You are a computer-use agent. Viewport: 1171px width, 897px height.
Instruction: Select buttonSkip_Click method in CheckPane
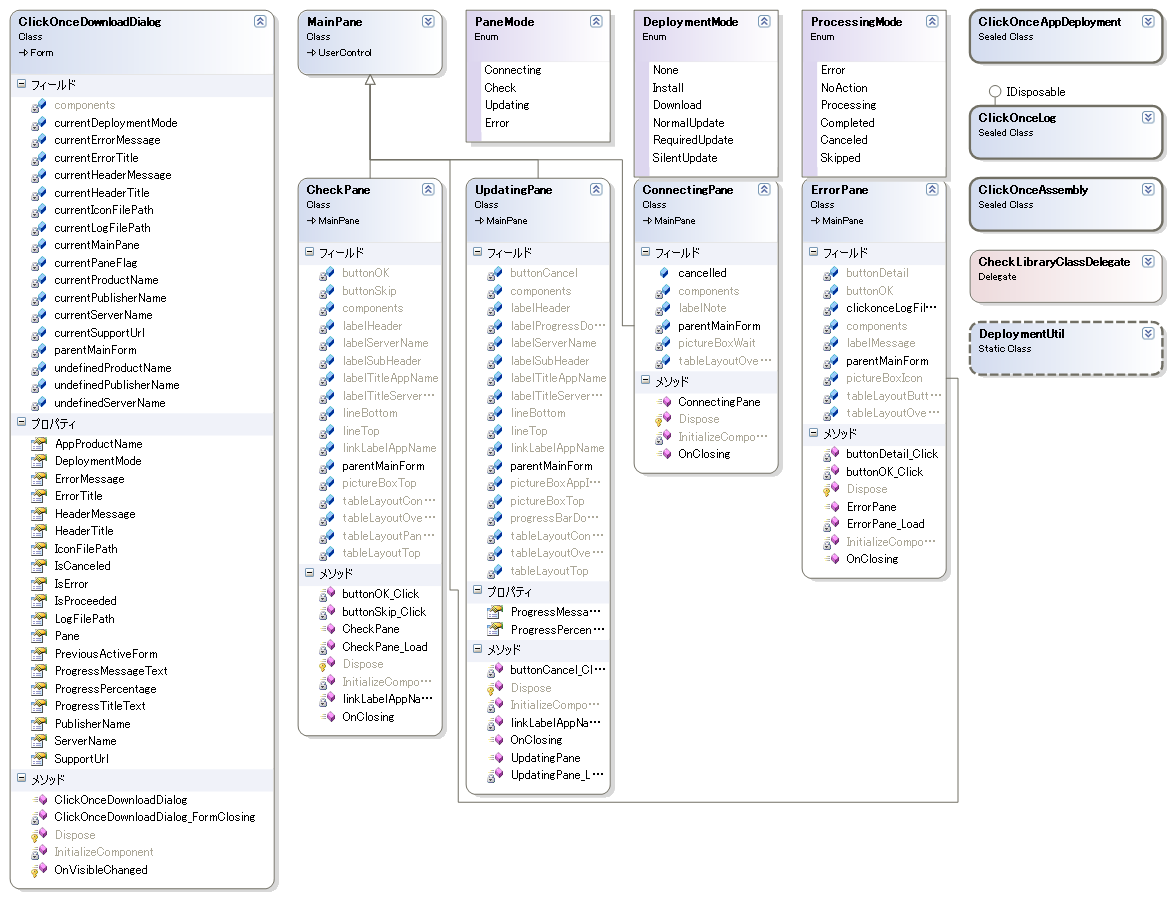[384, 612]
